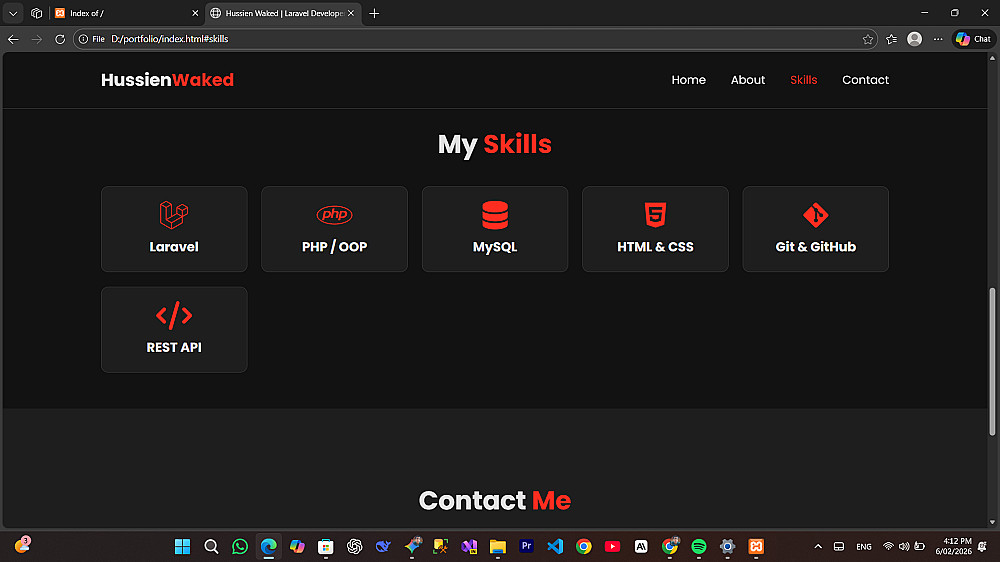The image size is (1000, 562).
Task: Open volume speaker tray icon
Action: click(x=904, y=547)
